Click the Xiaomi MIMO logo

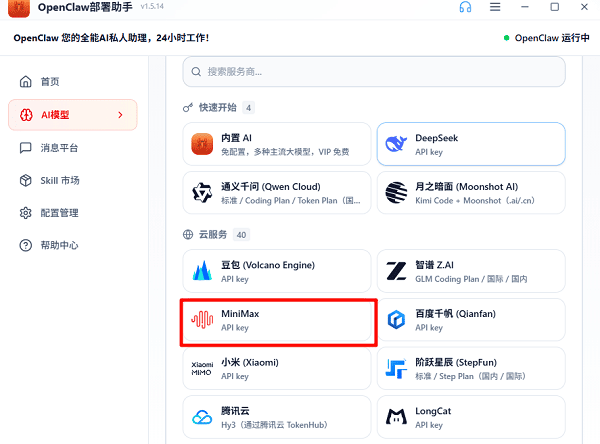click(x=202, y=368)
